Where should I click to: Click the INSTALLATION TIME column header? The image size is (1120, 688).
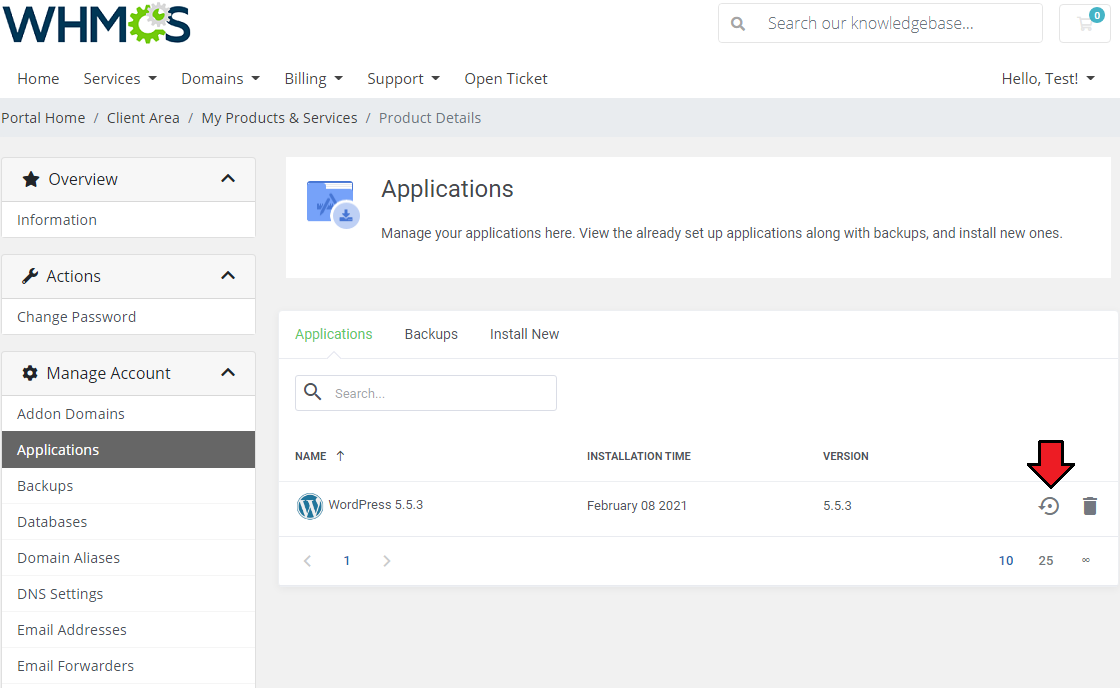(x=639, y=456)
